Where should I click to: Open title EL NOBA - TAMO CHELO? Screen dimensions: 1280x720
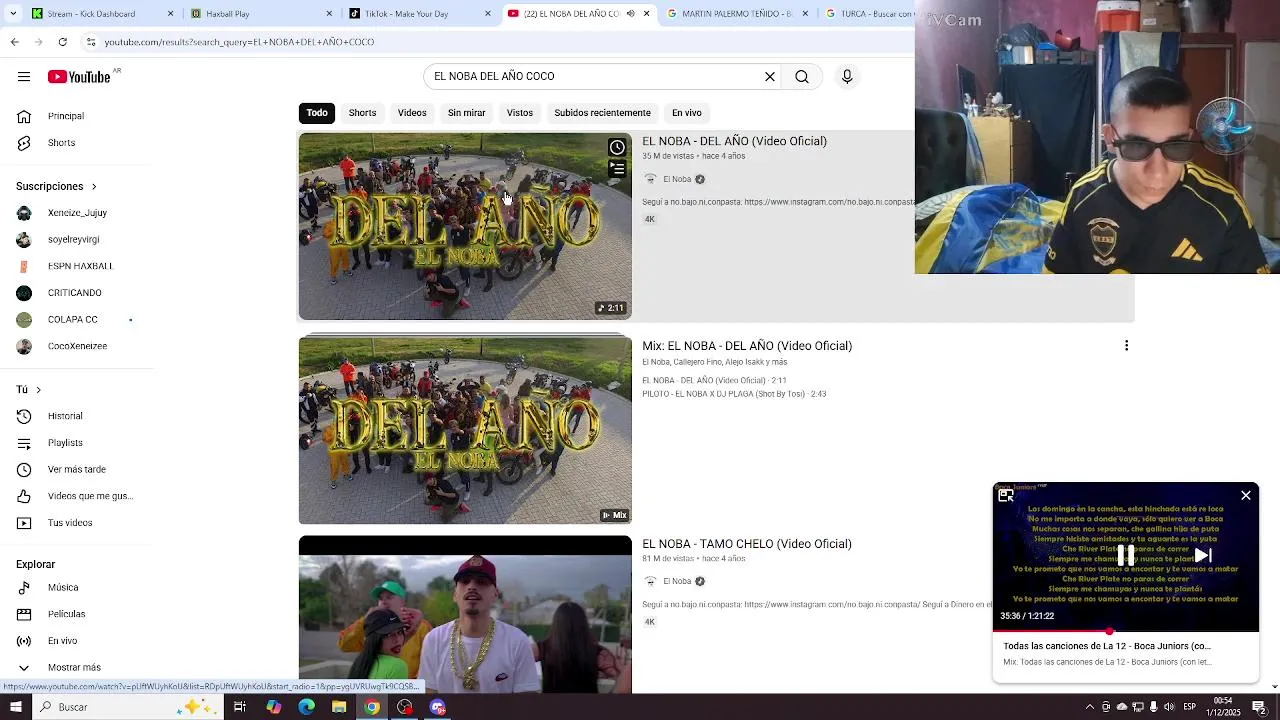tap(747, 544)
